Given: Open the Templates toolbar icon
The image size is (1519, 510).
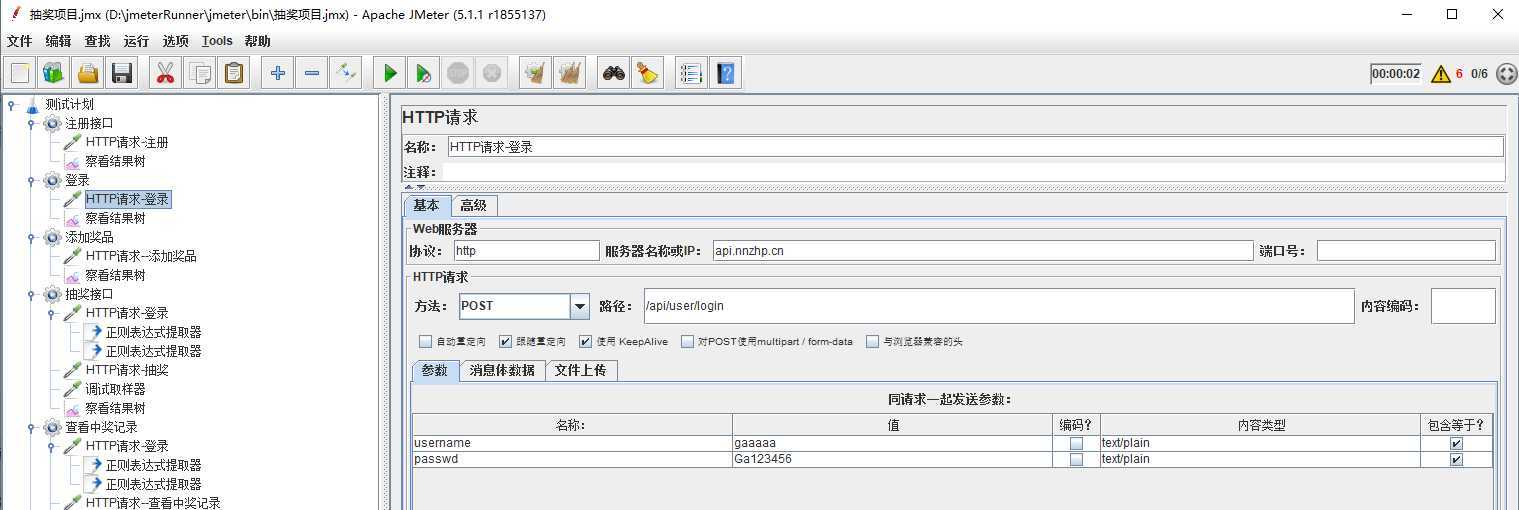Looking at the screenshot, I should (53, 73).
